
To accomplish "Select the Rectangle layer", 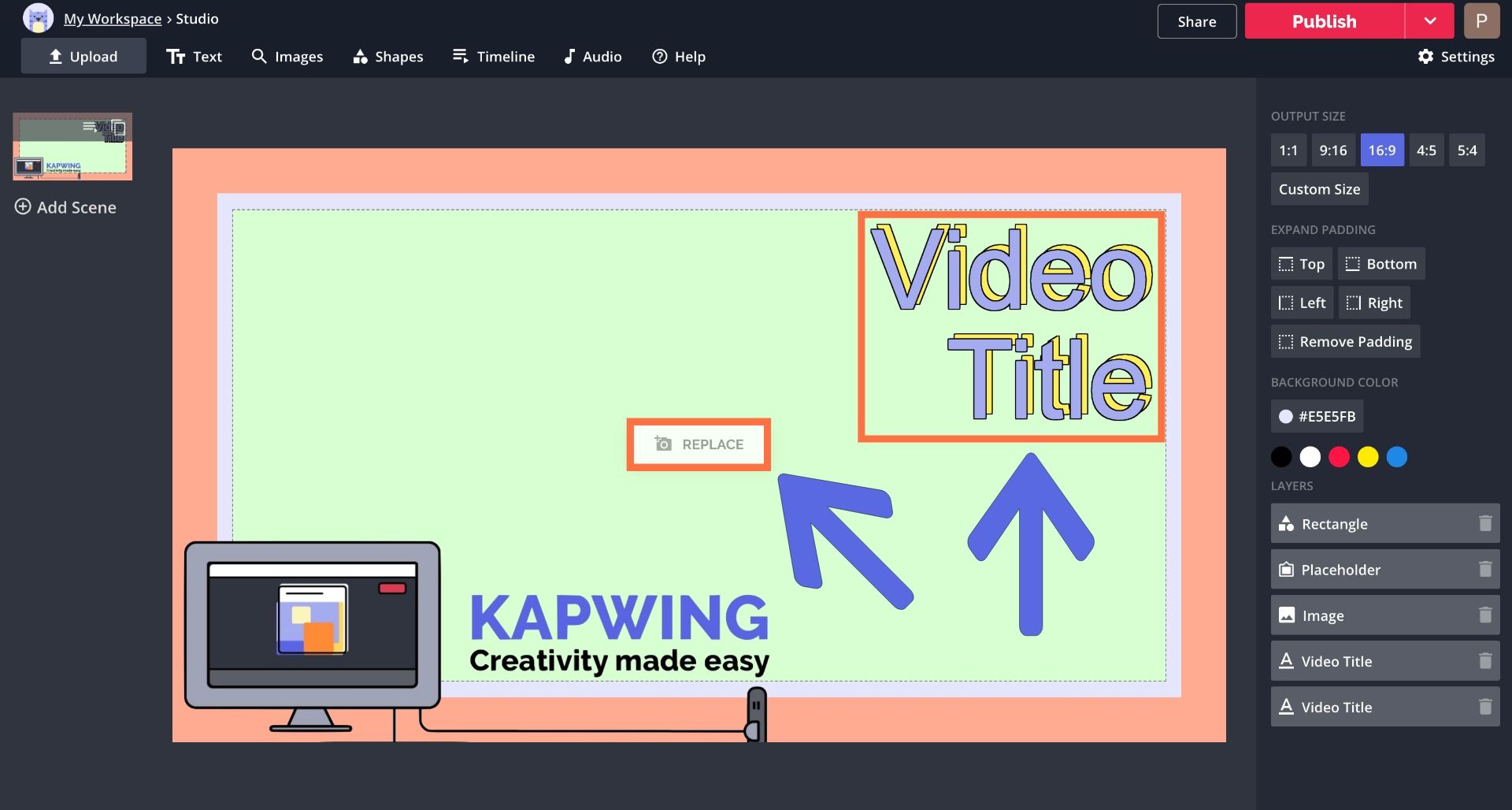I will tap(1385, 523).
